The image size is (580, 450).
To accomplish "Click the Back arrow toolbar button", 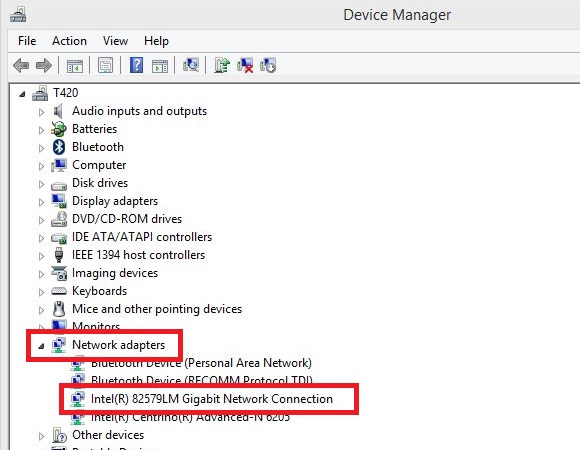I will pos(21,66).
